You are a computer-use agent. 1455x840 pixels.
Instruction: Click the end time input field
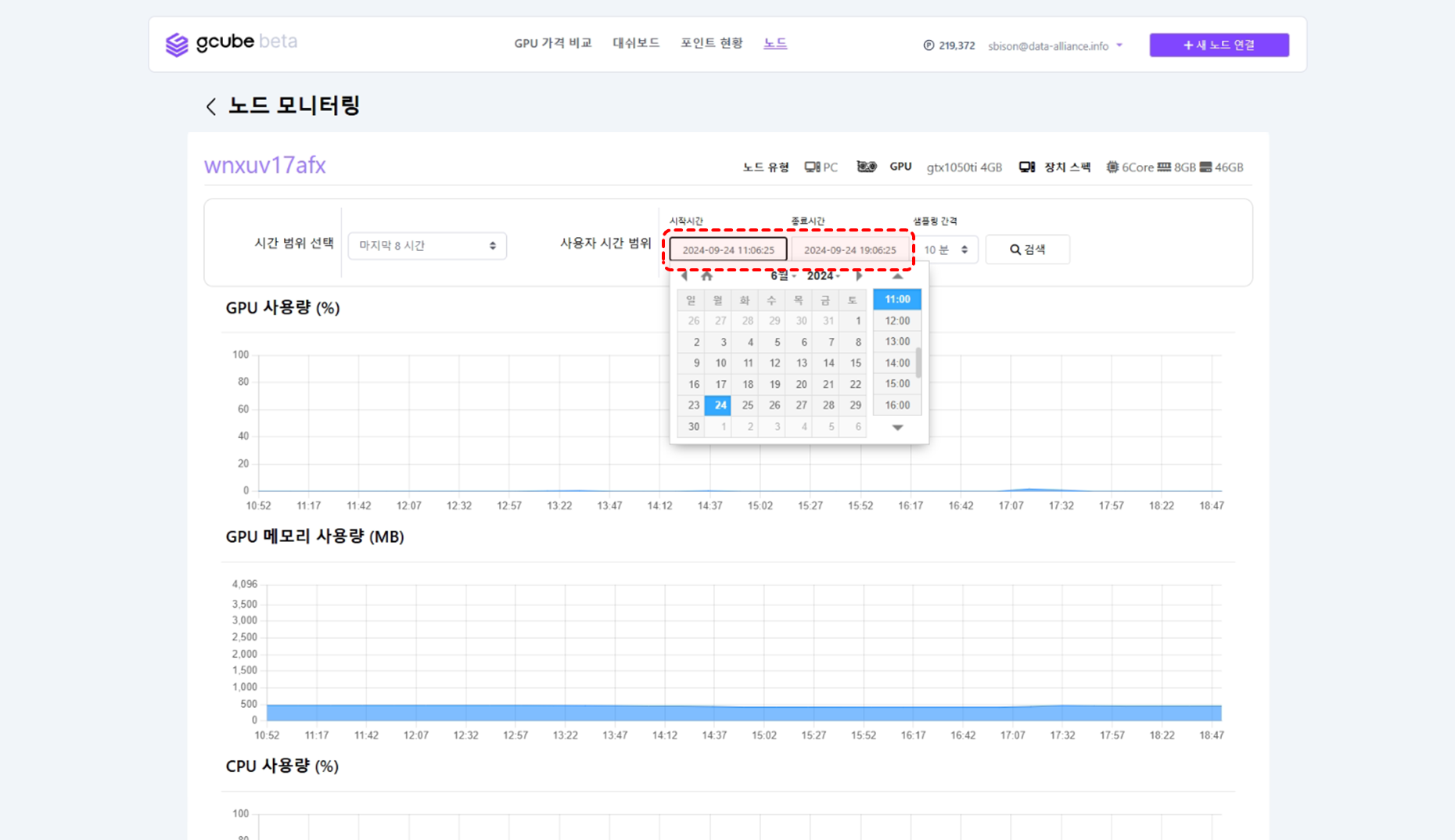click(850, 249)
